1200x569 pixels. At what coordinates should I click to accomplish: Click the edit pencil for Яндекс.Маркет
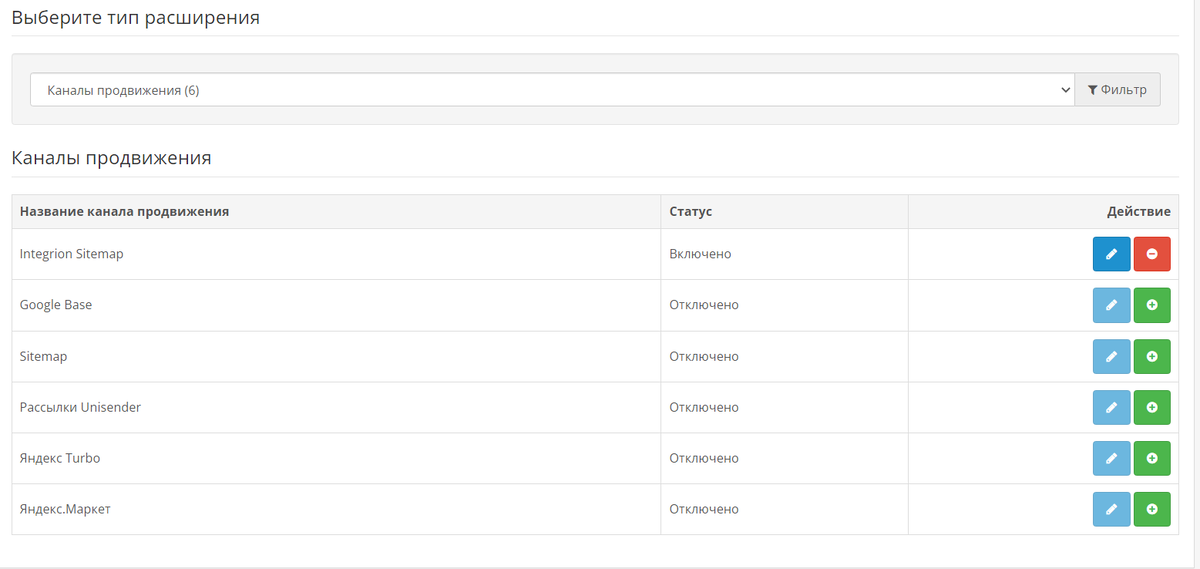point(1111,509)
